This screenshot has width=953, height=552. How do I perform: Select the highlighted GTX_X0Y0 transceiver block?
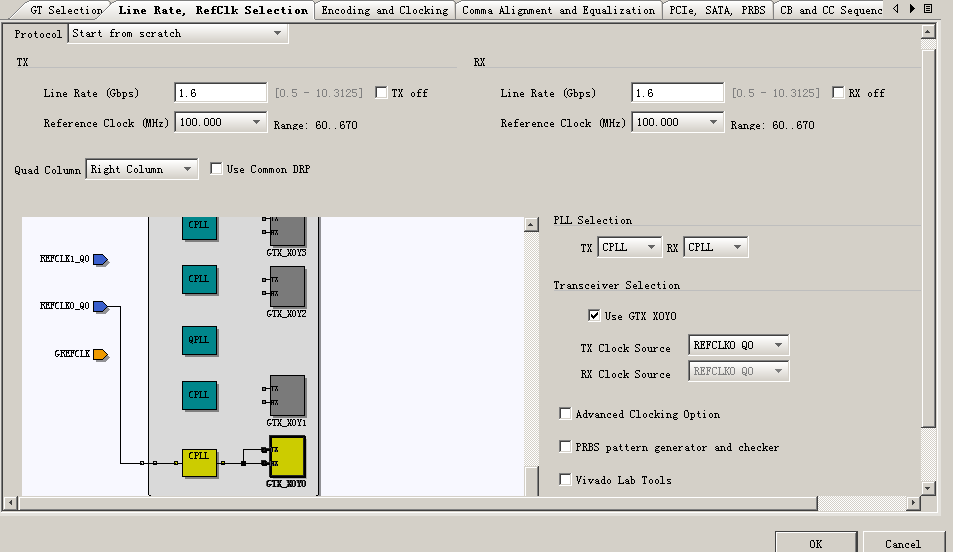(287, 457)
